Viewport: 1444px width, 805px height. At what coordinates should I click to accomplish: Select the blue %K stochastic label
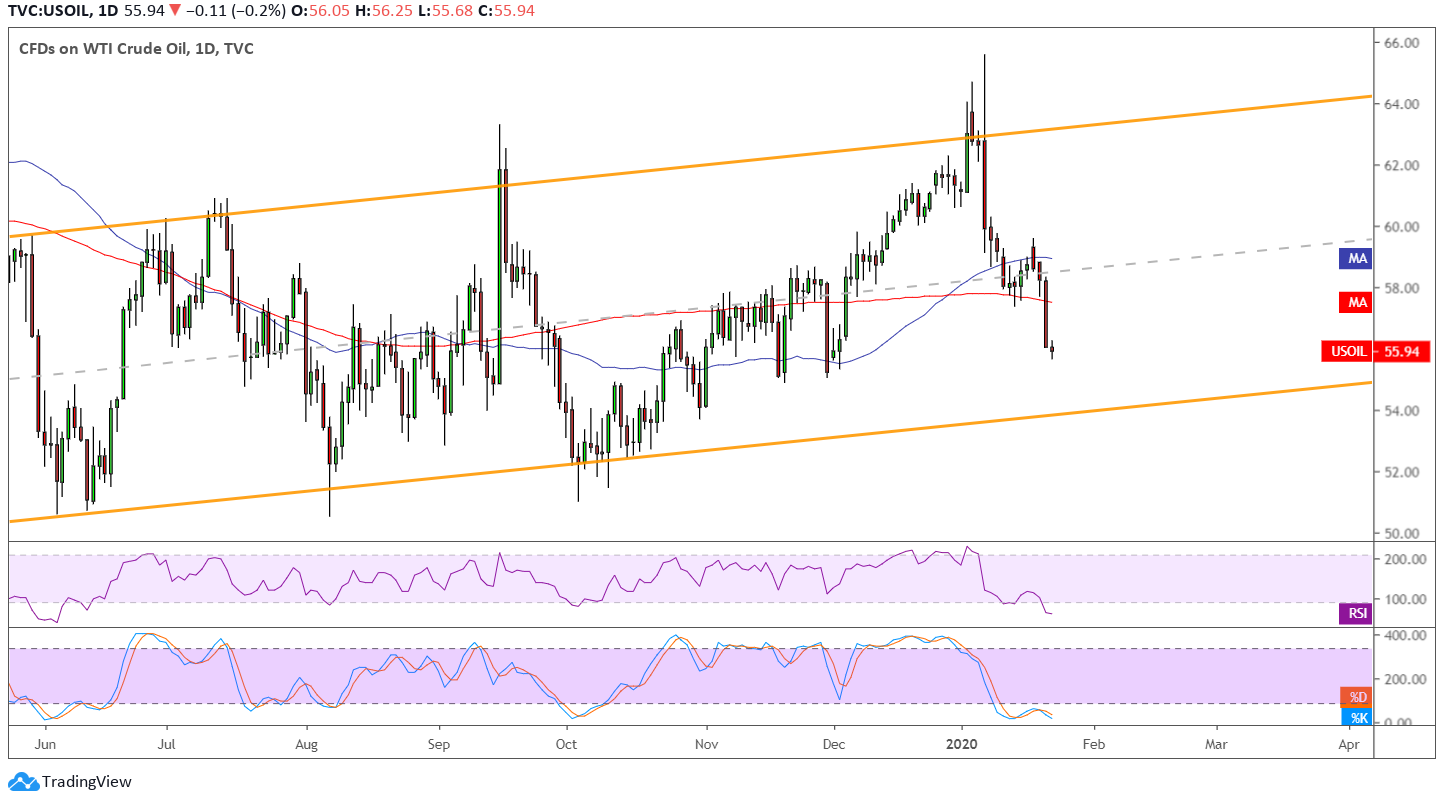point(1357,717)
